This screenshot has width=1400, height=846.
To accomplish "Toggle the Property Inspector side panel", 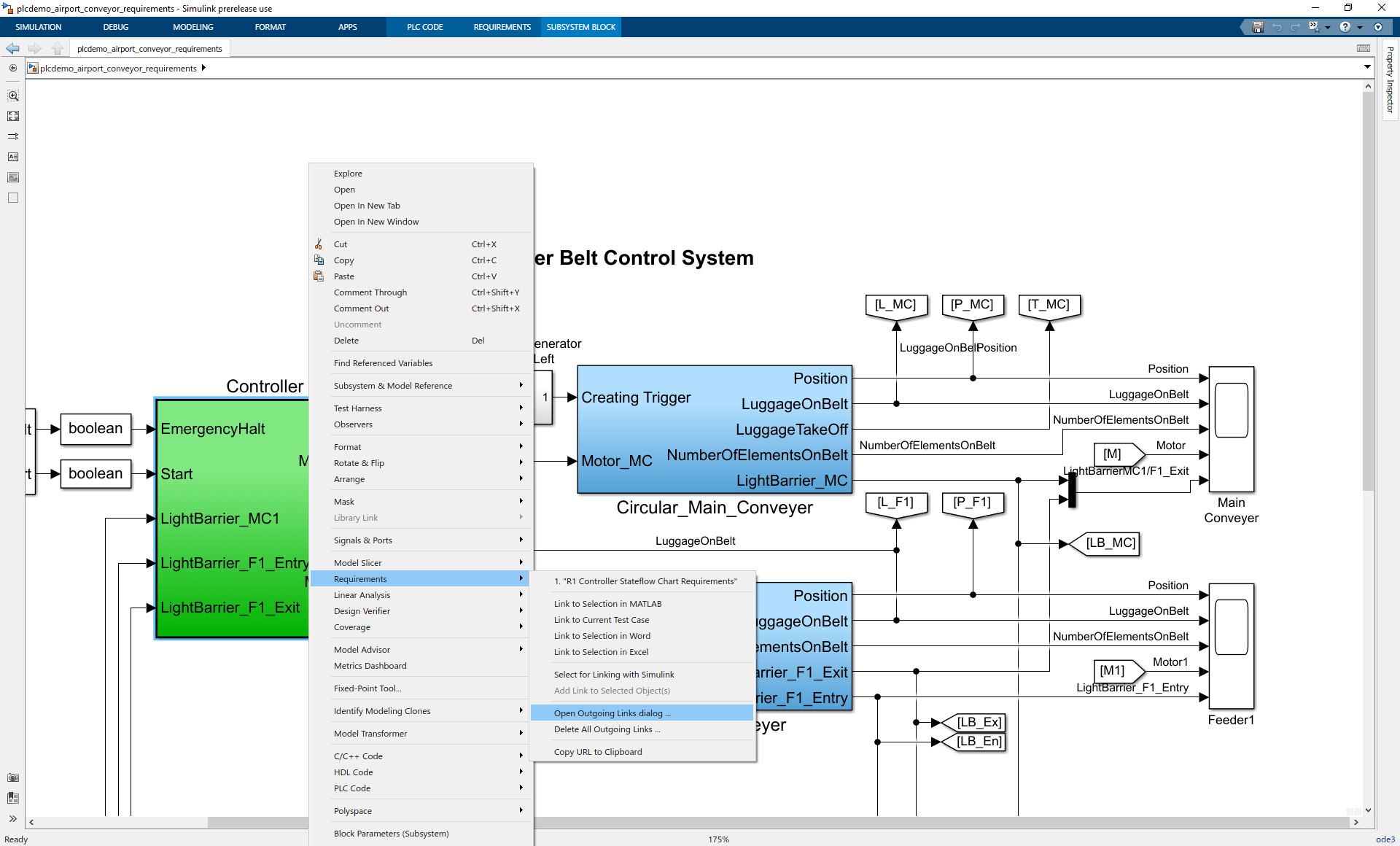I will click(1390, 80).
